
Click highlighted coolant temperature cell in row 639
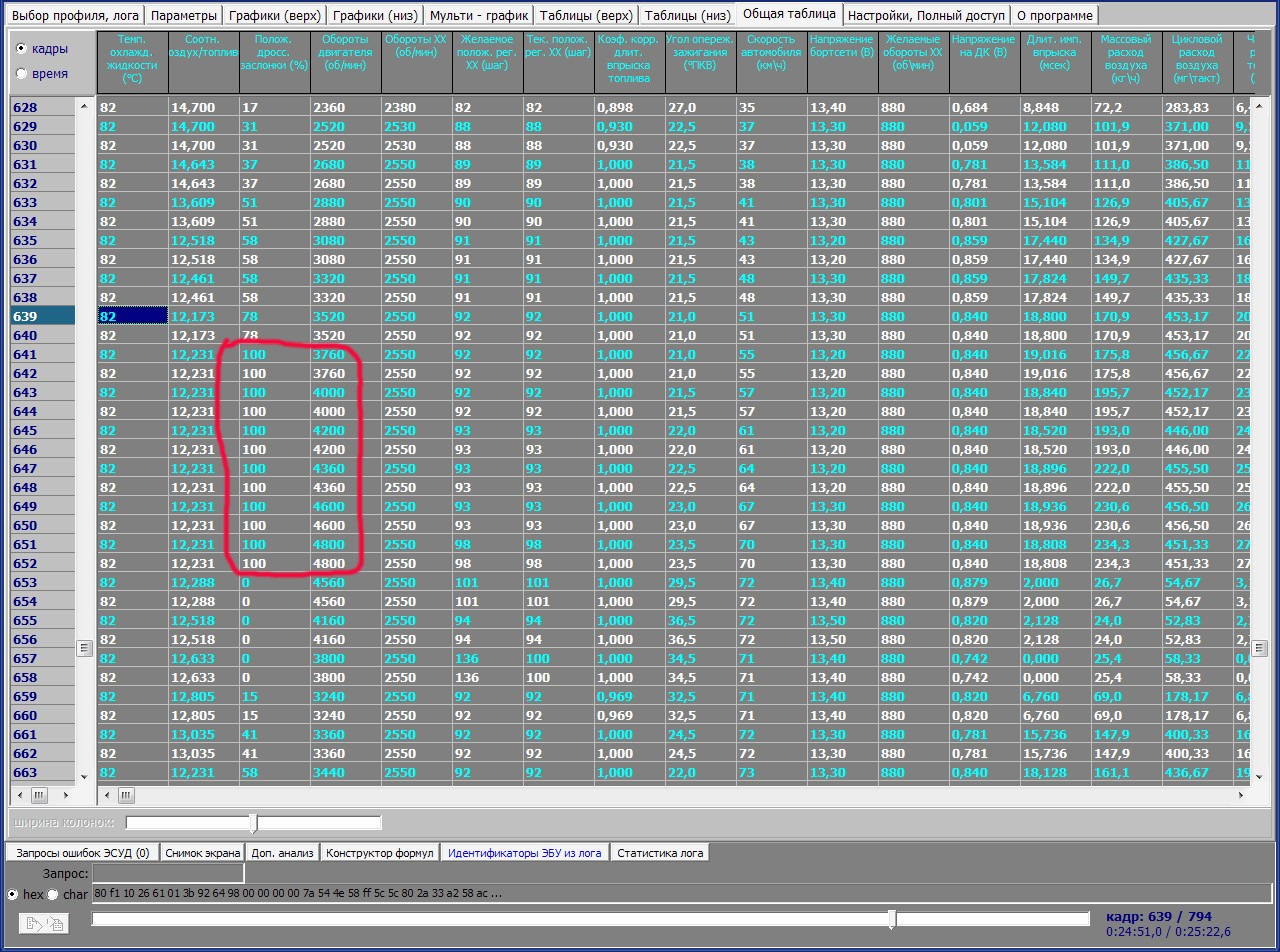pyautogui.click(x=132, y=316)
